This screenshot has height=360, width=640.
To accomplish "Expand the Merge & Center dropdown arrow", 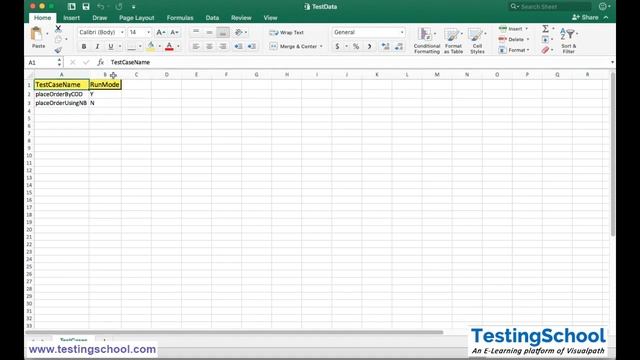I will pos(321,47).
